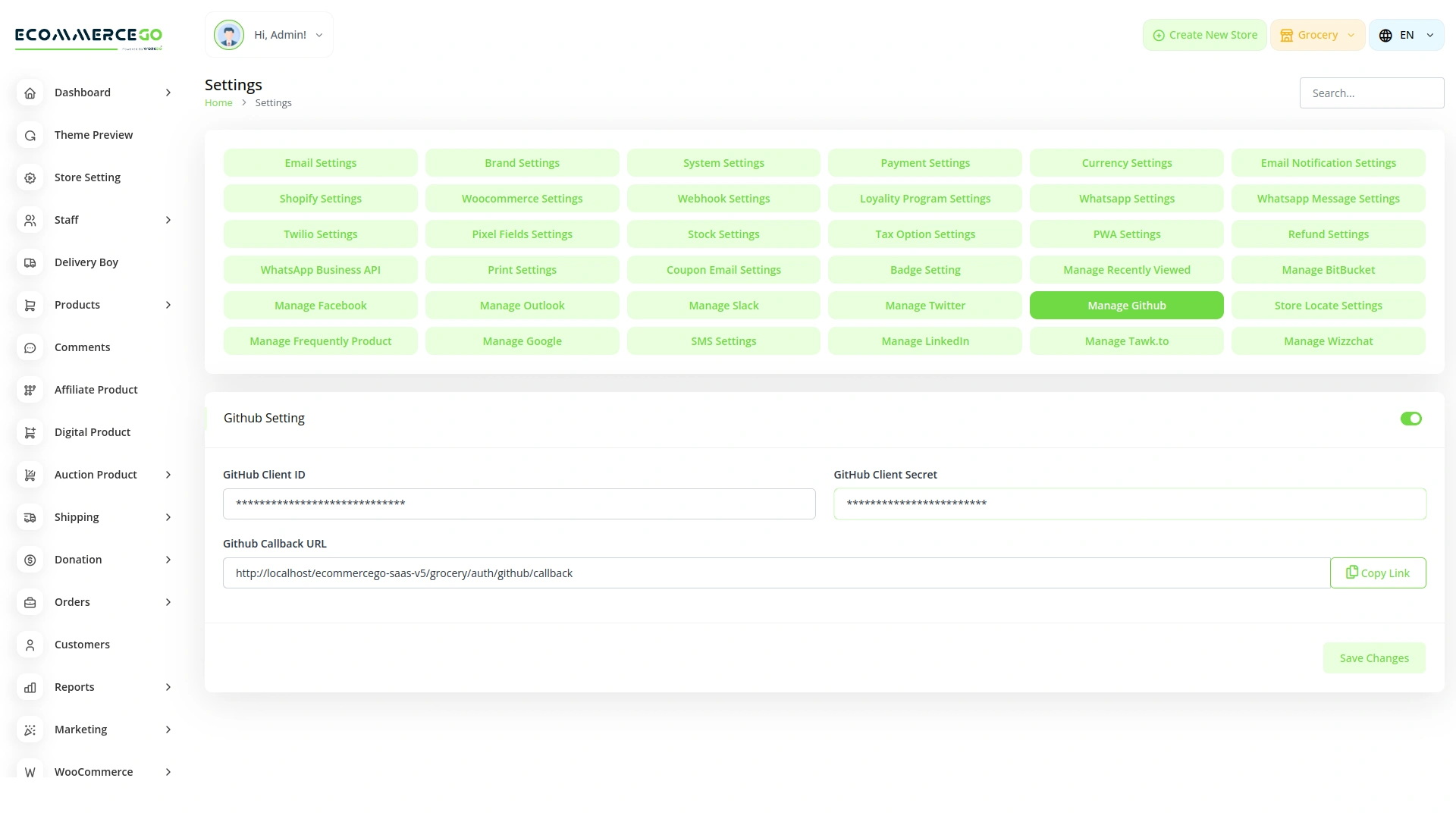Screen dimensions: 1456x819
Task: Open the Grocery store switcher dropdown
Action: tap(1317, 34)
